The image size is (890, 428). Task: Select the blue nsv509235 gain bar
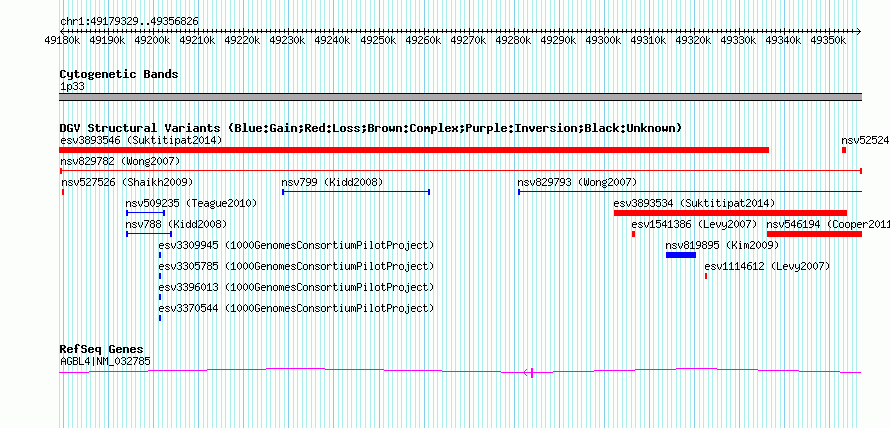click(145, 213)
